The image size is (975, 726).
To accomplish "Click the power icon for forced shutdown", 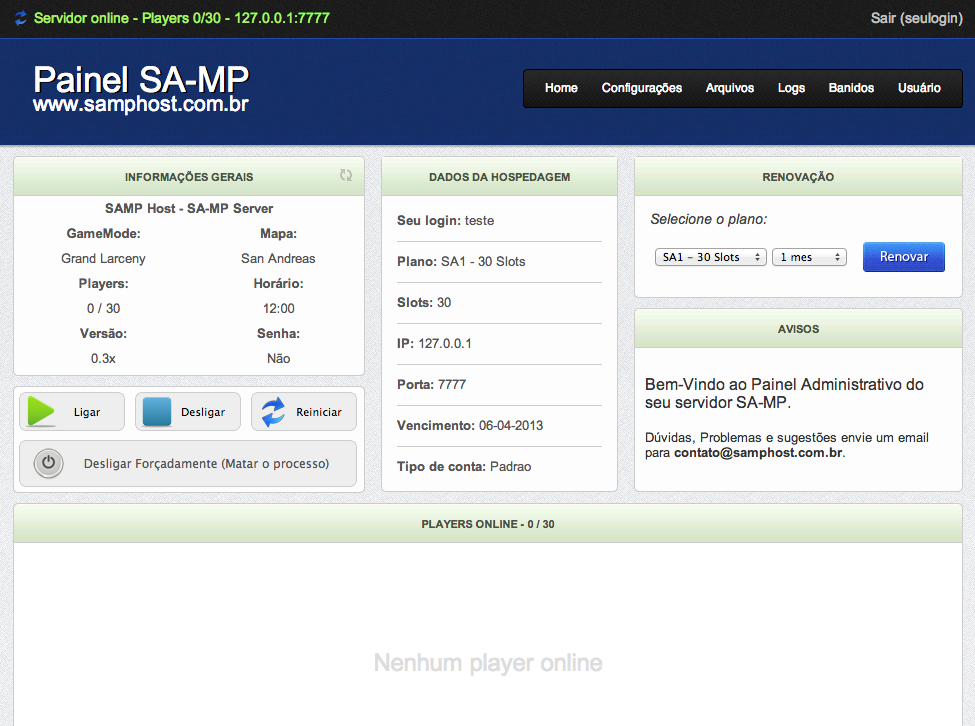I will coord(49,463).
